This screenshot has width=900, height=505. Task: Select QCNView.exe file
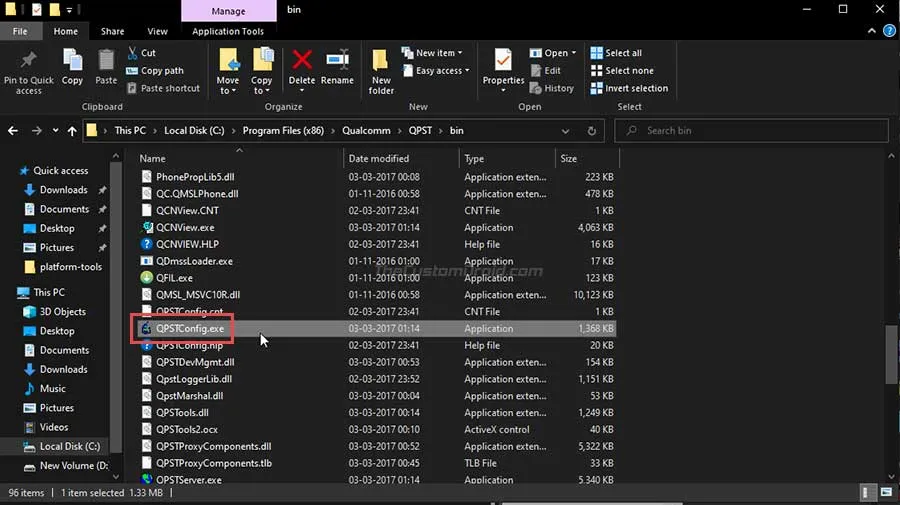pos(185,228)
